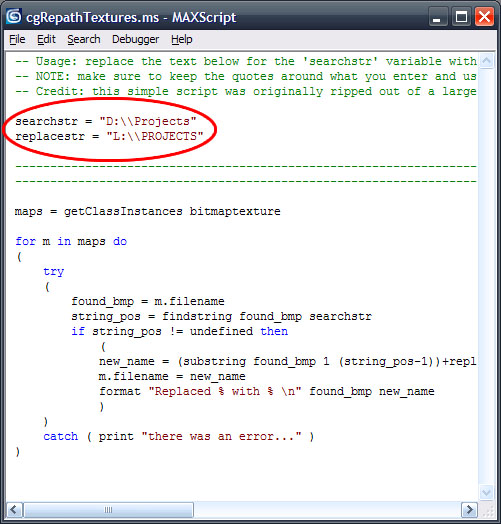
Task: Minimize the MAXScript editor window
Action: coord(437,17)
